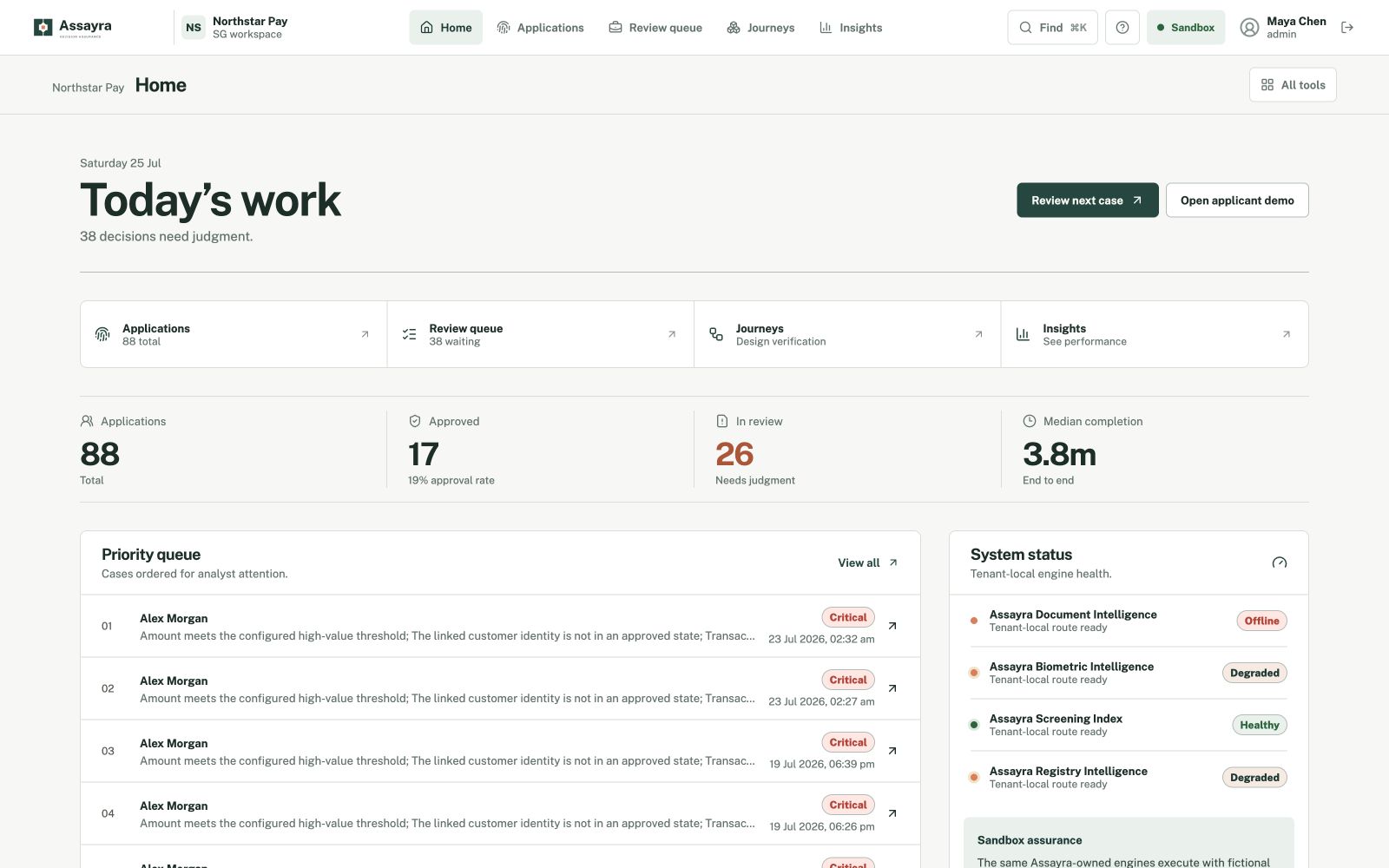Click the open arrow on case 02
Viewport: 1389px width, 868px height.
[x=892, y=688]
